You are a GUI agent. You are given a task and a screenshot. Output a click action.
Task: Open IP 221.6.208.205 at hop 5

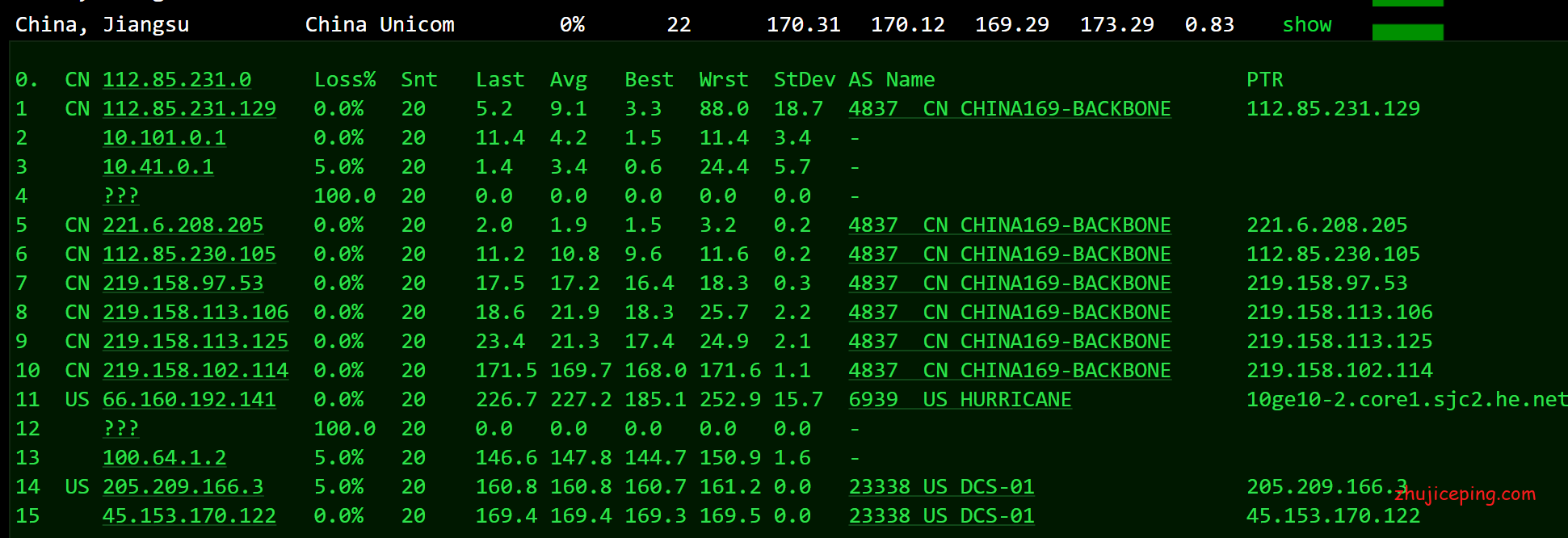[x=183, y=225]
